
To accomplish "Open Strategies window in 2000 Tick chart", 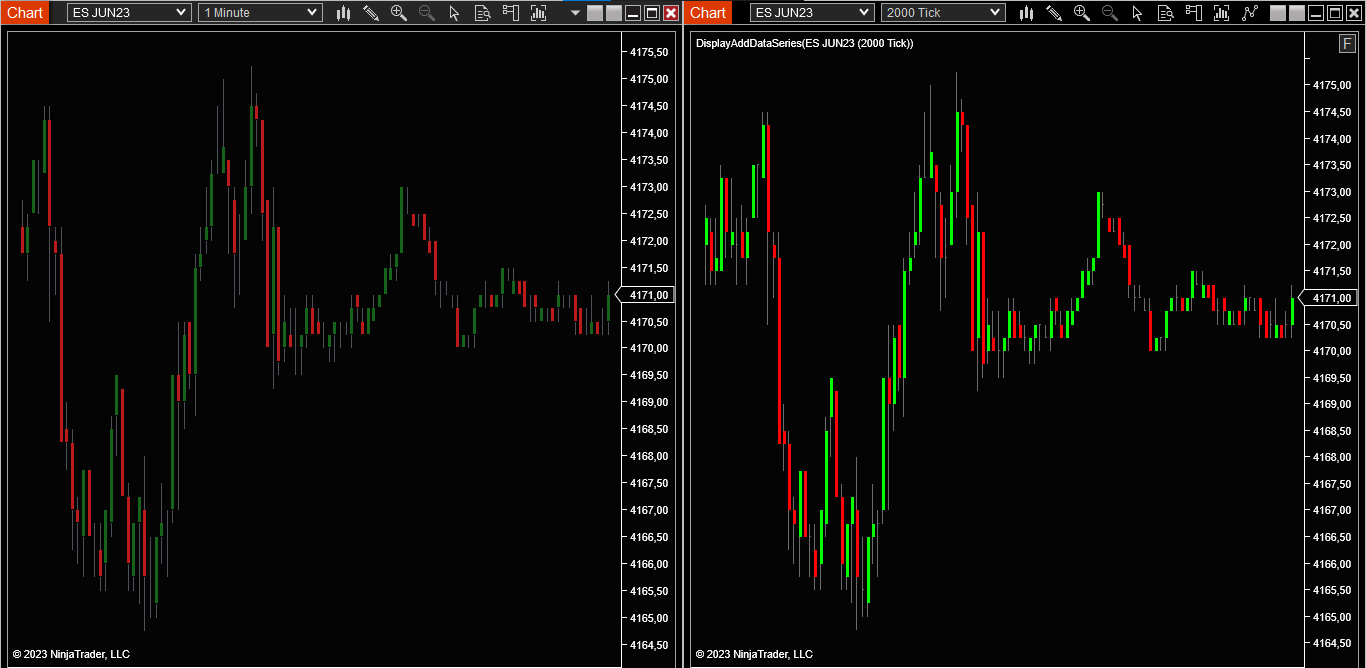I will [1250, 13].
